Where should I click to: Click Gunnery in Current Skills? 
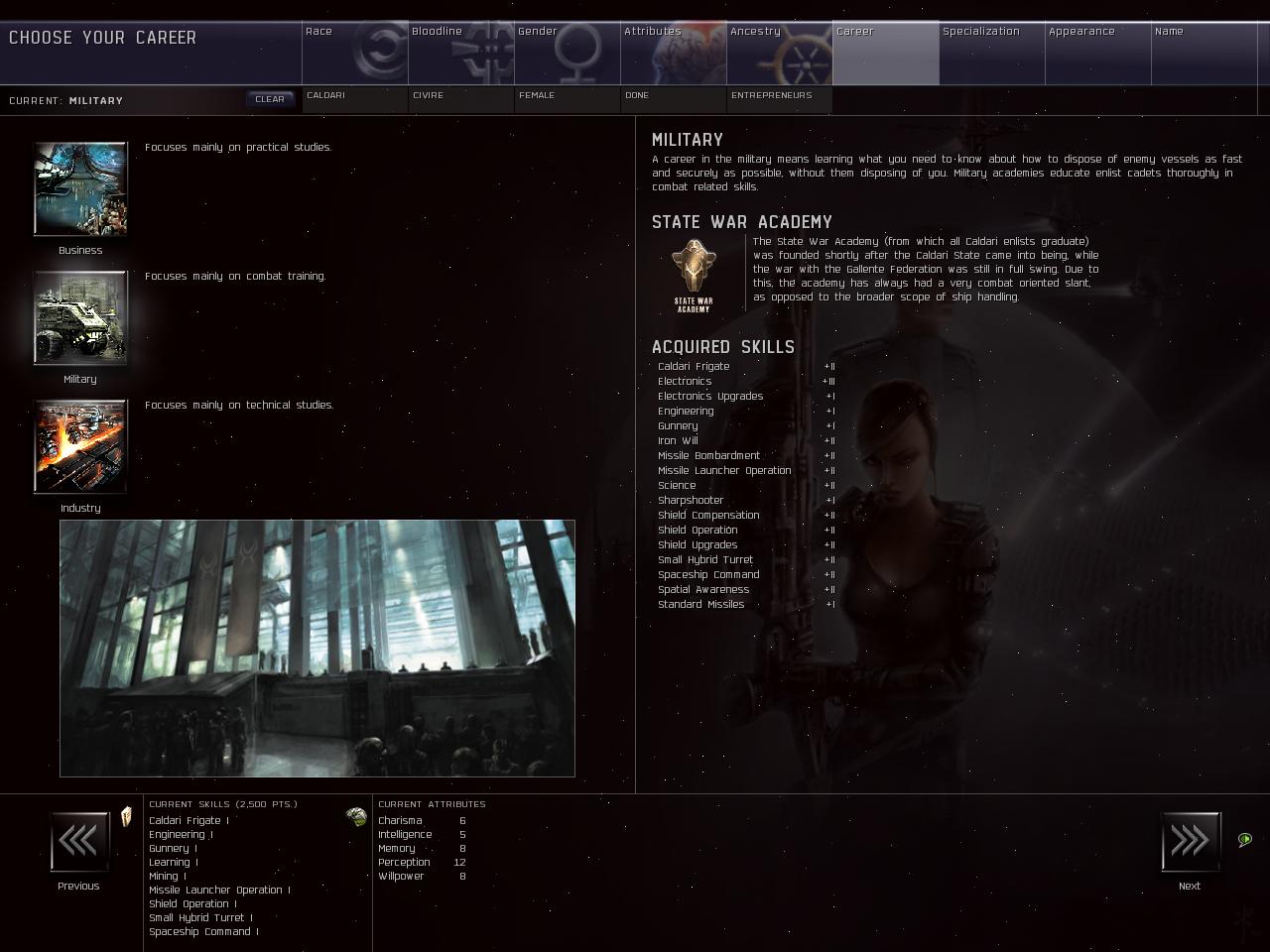click(x=173, y=849)
